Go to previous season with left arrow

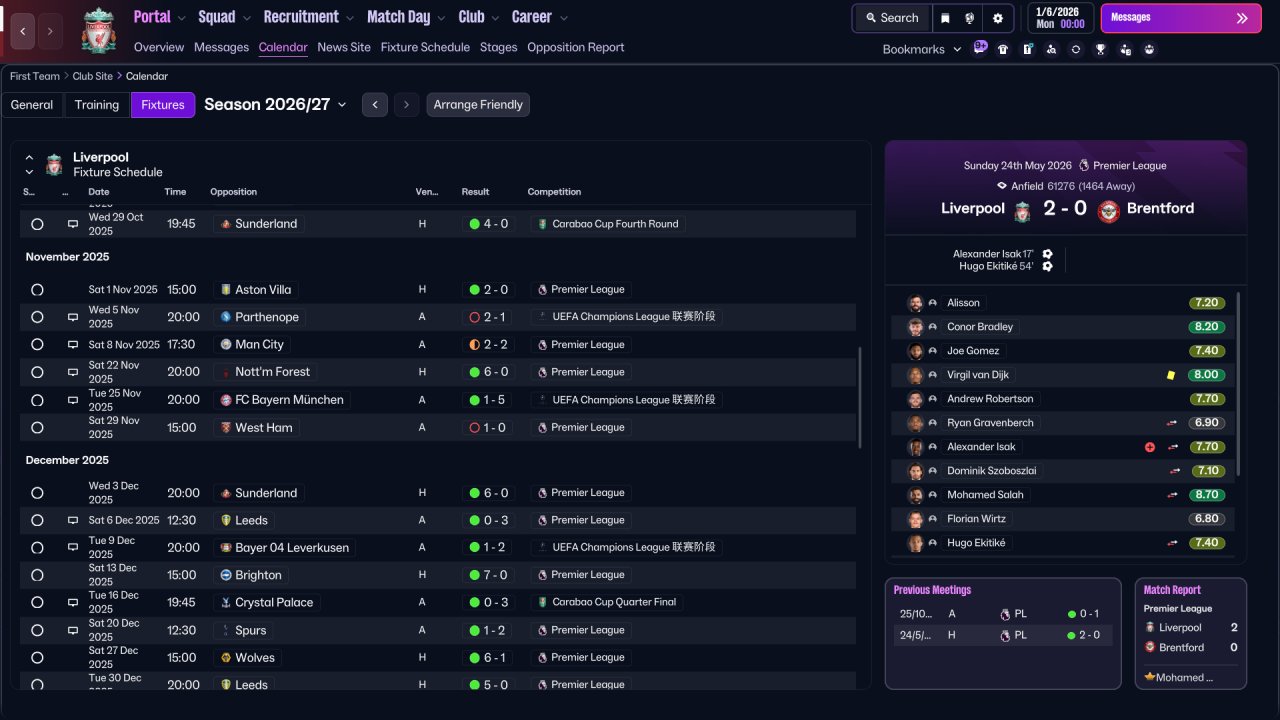pyautogui.click(x=375, y=105)
